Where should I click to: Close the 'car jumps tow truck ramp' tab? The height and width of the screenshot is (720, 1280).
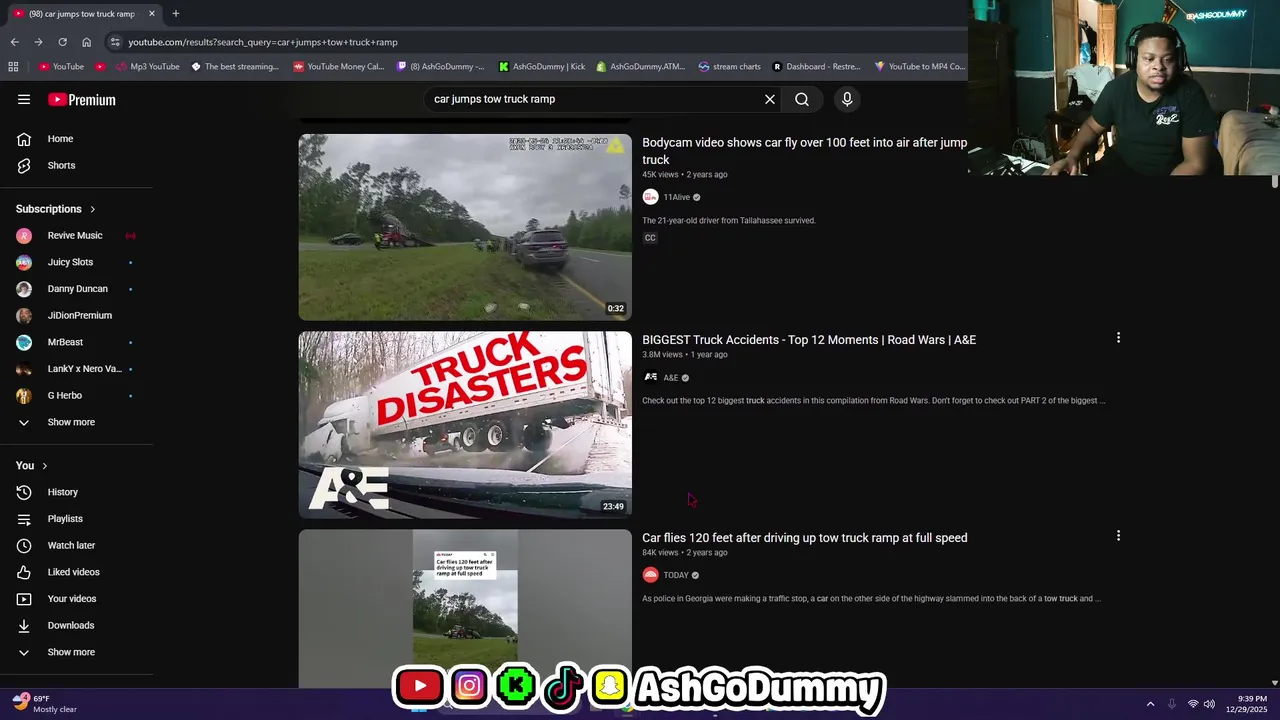(x=152, y=14)
